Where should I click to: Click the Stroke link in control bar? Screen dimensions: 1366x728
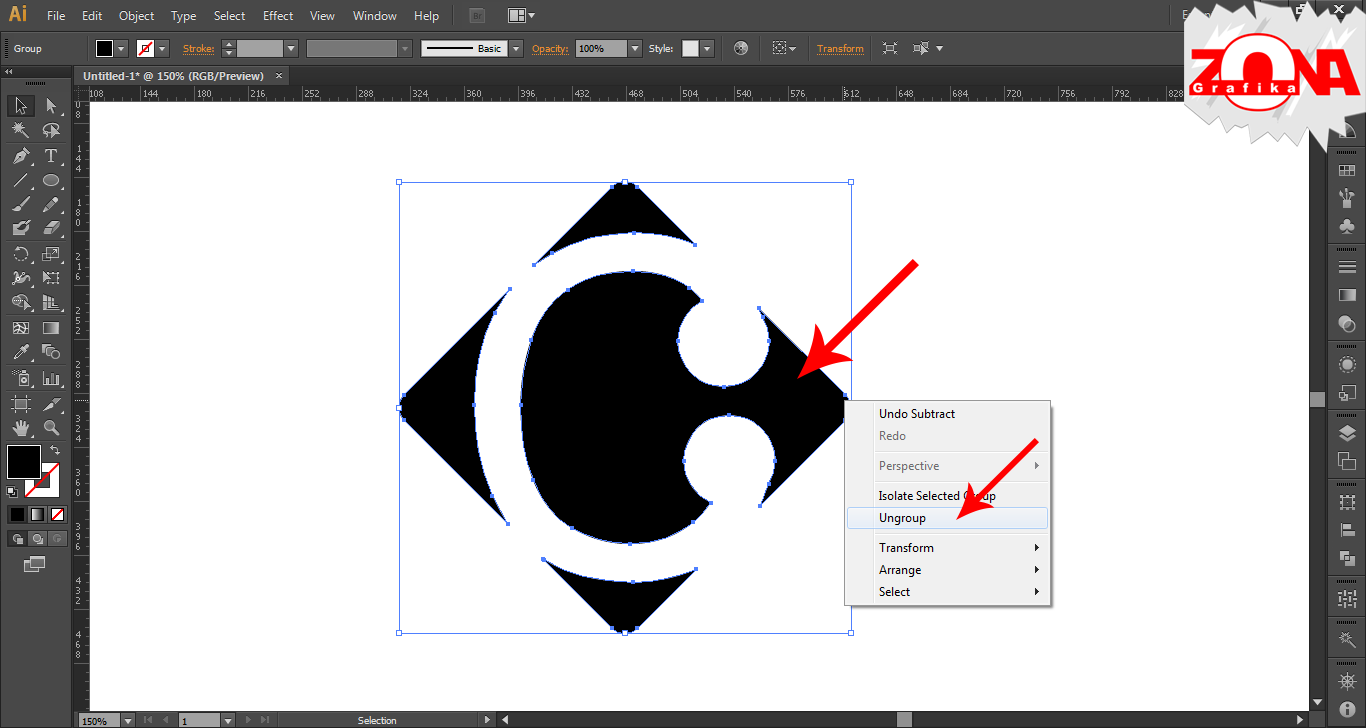(x=198, y=48)
